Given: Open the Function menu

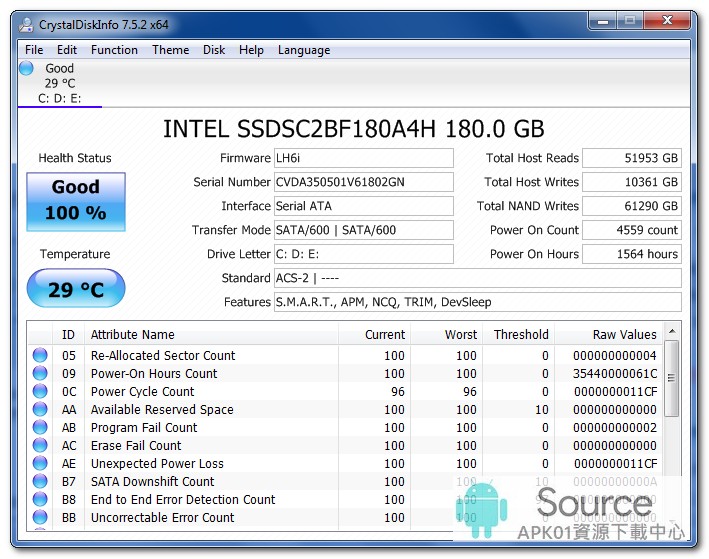Looking at the screenshot, I should click(x=114, y=50).
